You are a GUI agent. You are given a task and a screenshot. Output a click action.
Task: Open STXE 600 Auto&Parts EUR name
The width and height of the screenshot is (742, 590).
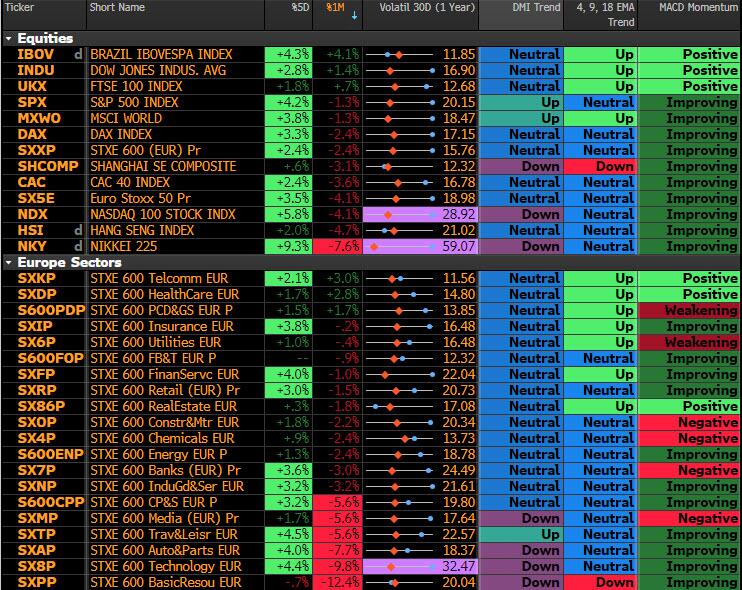[x=165, y=550]
